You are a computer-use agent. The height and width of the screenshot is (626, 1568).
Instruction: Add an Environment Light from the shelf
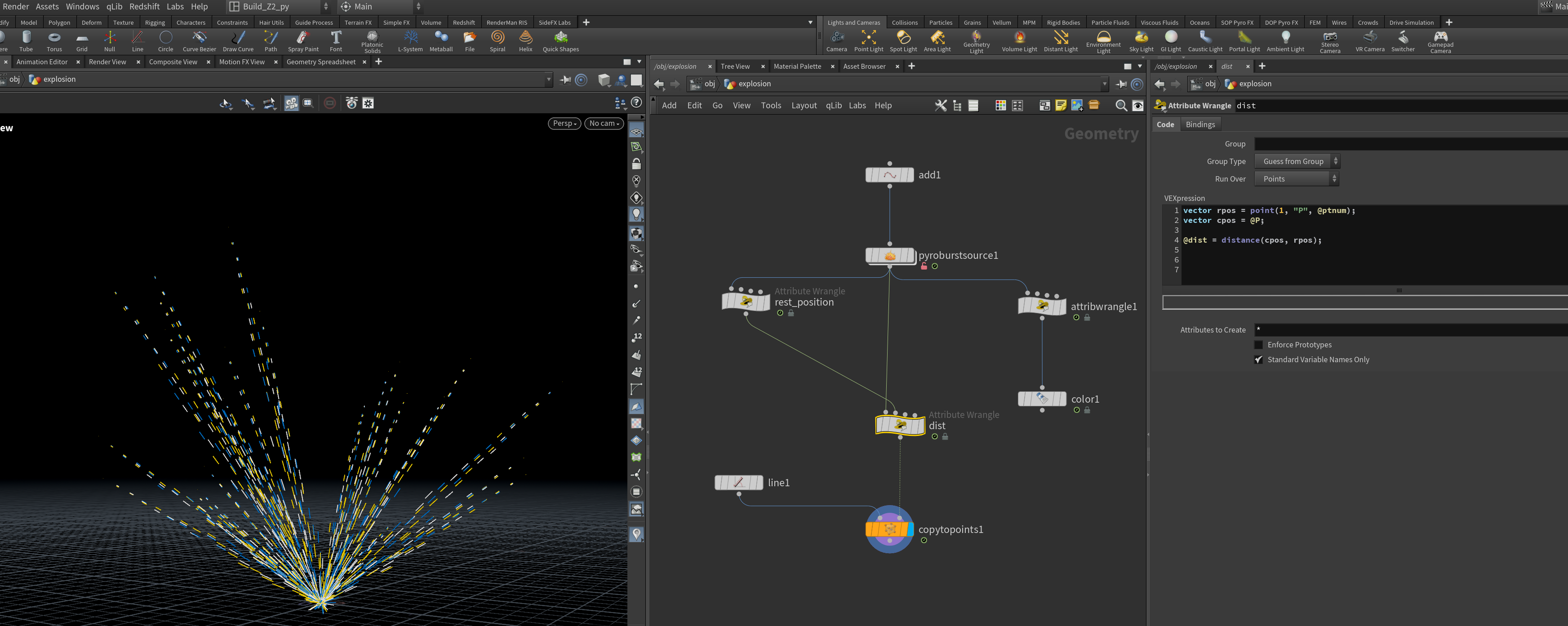tap(1103, 42)
